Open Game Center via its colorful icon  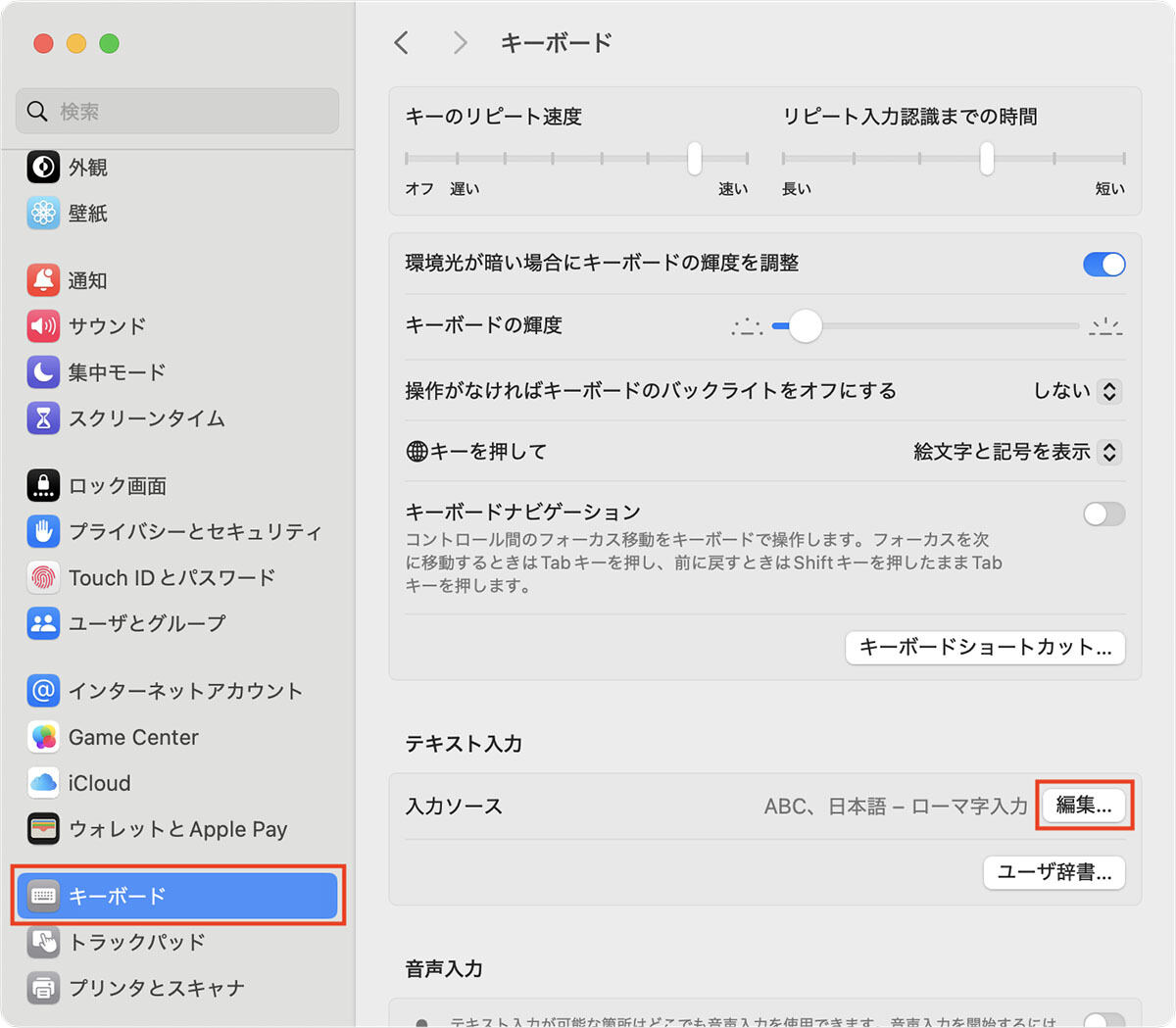(x=42, y=736)
